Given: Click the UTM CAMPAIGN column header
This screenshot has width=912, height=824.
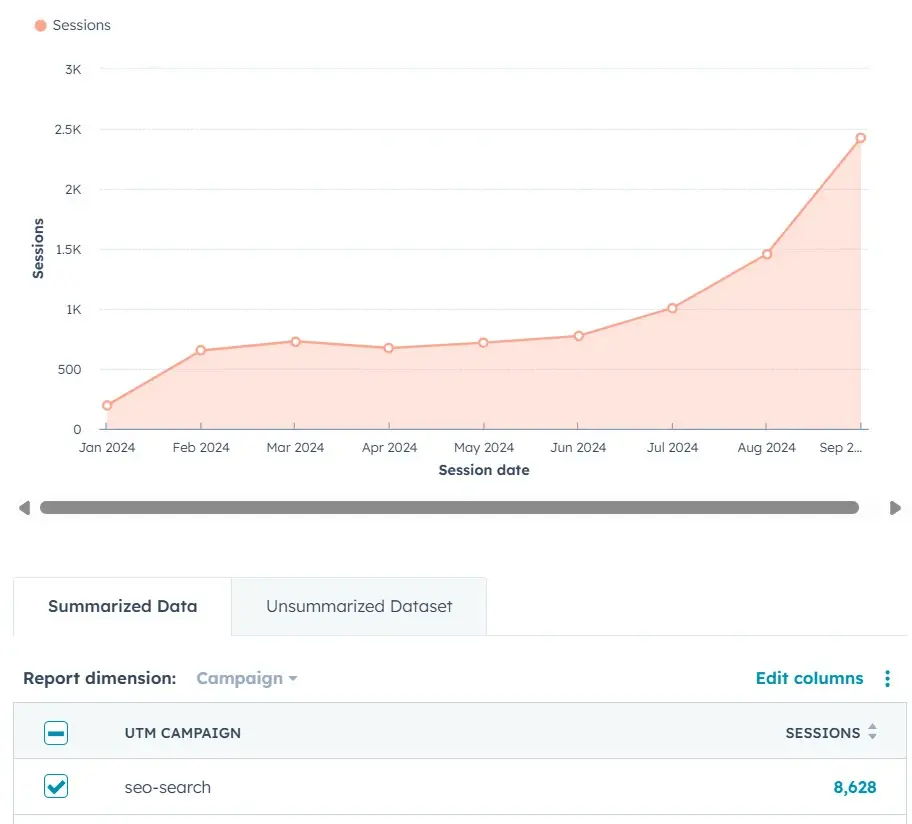Looking at the screenshot, I should 183,733.
